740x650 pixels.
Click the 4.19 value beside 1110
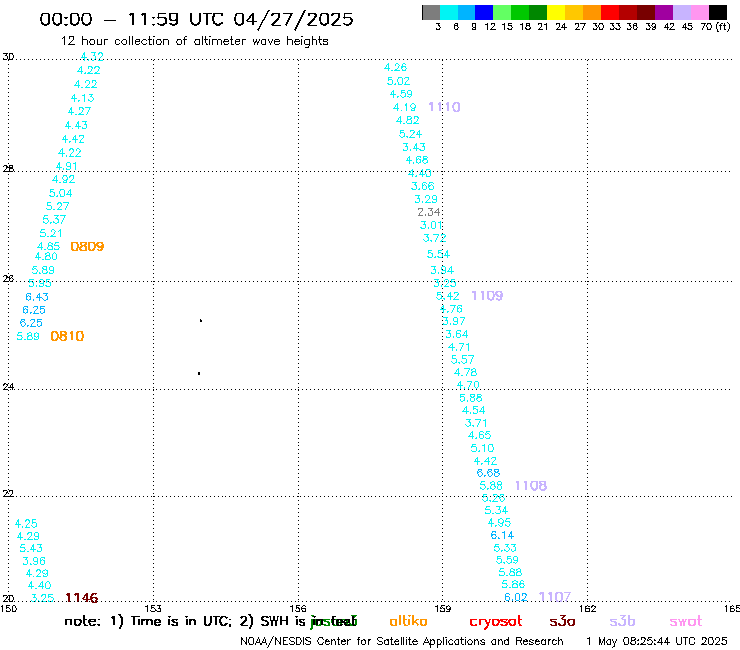pos(404,108)
